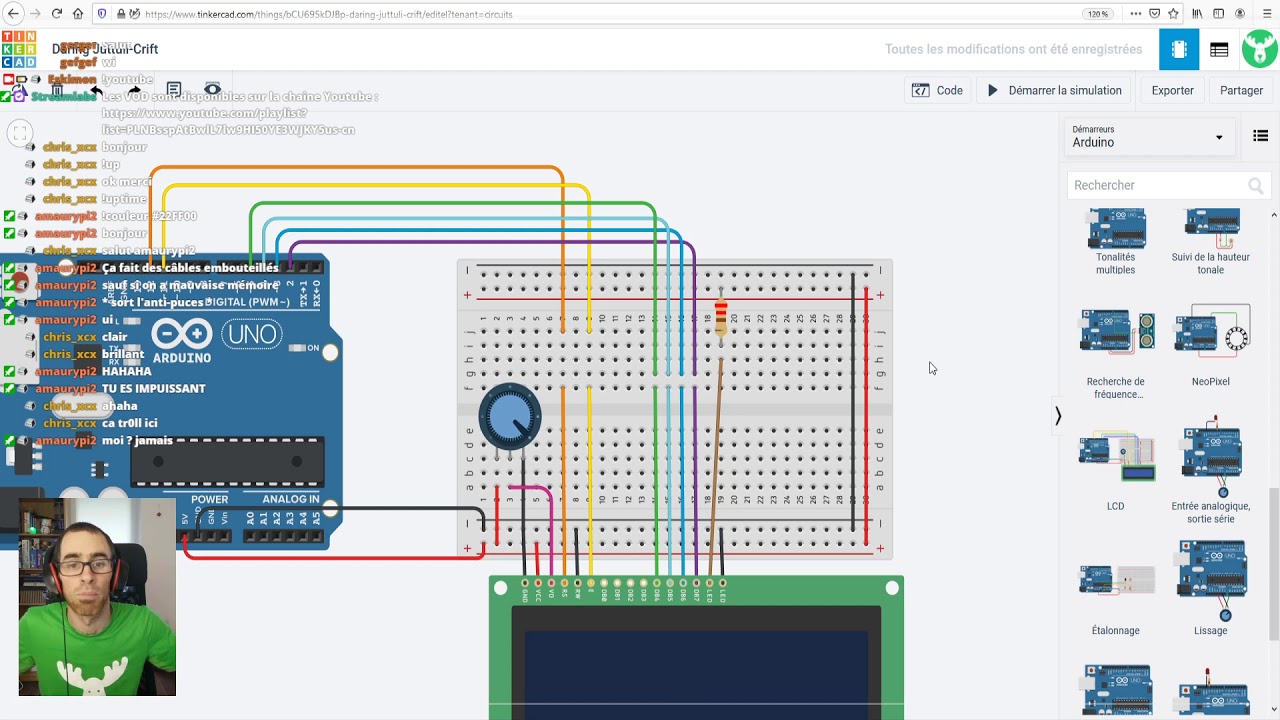Viewport: 1280px width, 720px height.
Task: Collapse the components side panel
Action: coord(1058,416)
